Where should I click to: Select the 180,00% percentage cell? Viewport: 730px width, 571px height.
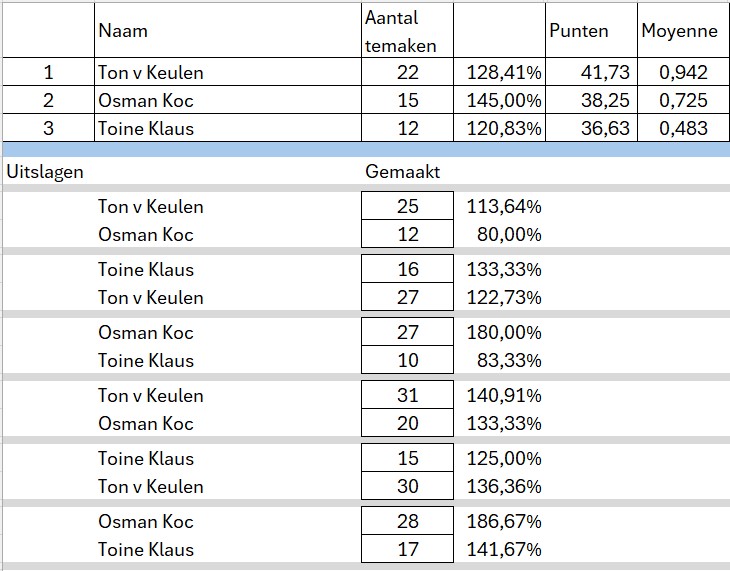tap(504, 332)
